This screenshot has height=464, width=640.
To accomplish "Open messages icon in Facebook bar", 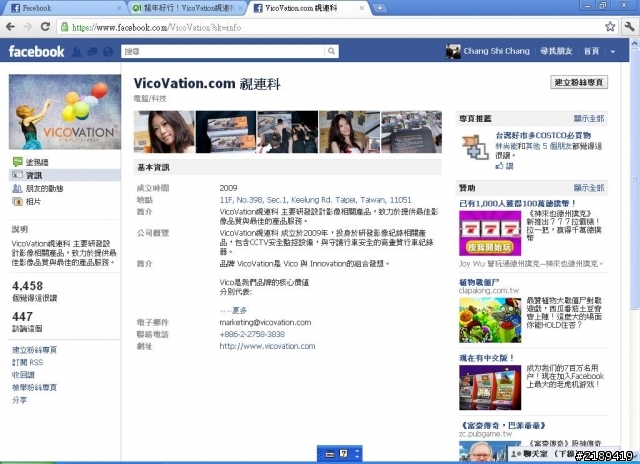I will pyautogui.click(x=93, y=51).
